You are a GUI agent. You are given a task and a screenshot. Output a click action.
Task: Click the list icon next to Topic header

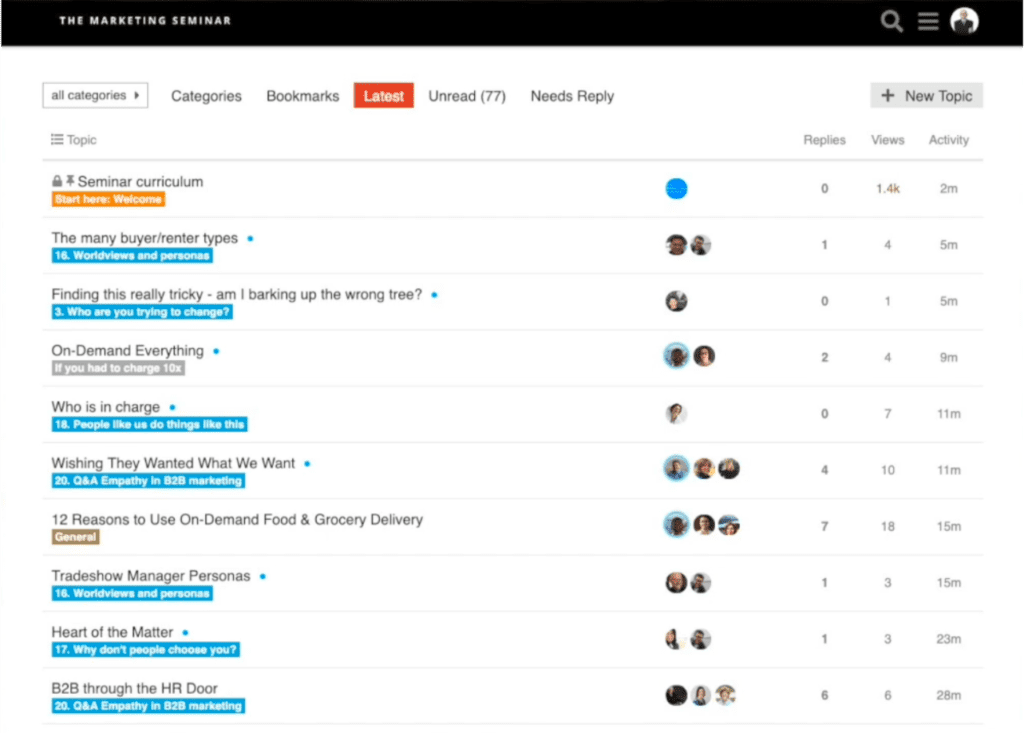[57, 140]
